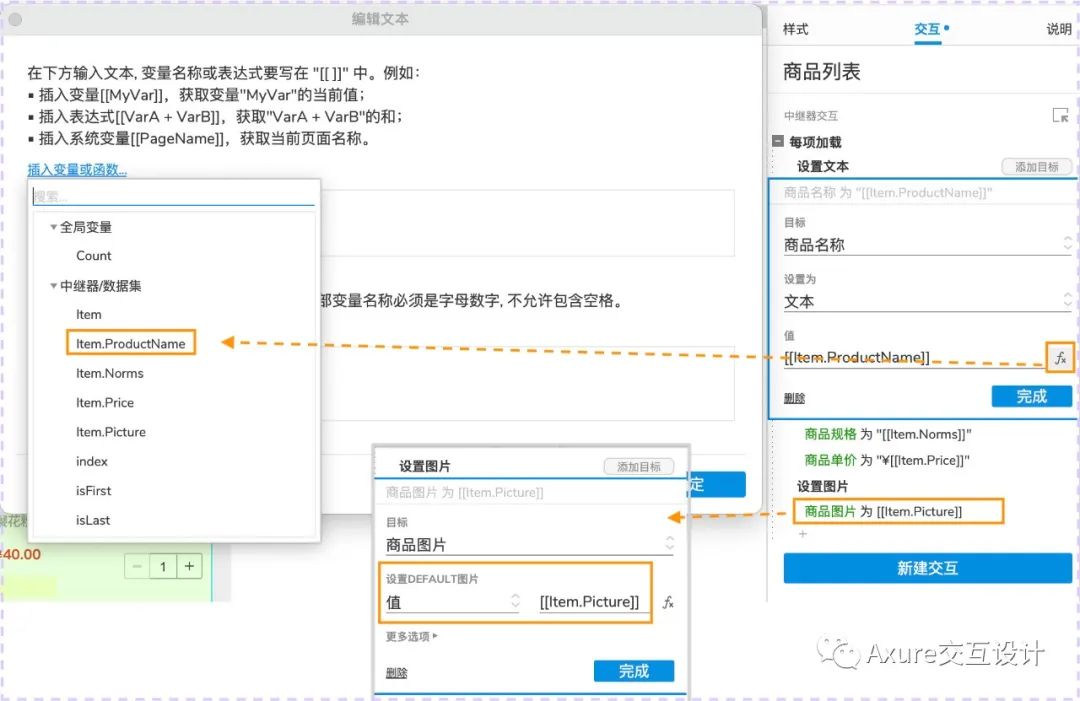Select Item.Picture variable
The height and width of the screenshot is (701, 1080).
click(111, 432)
